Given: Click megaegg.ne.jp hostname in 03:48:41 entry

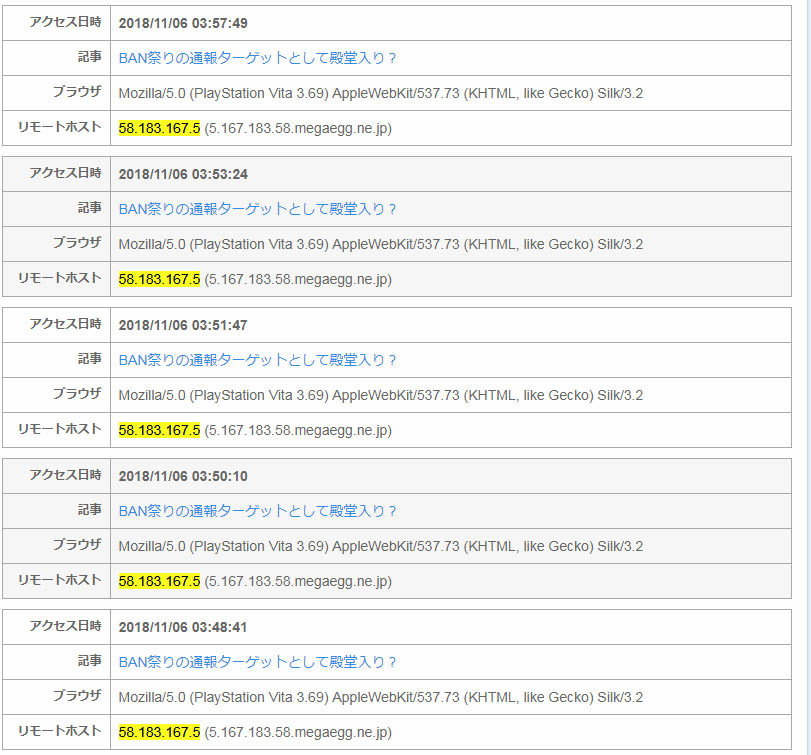Looking at the screenshot, I should (298, 732).
